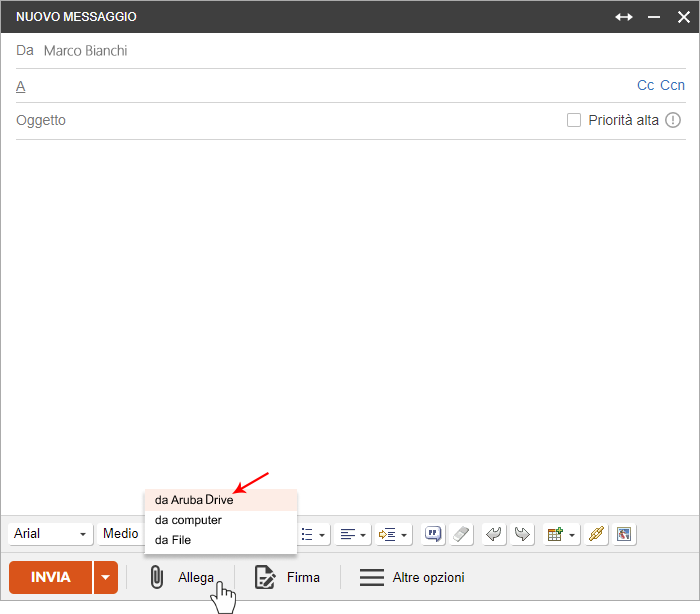Click the undo arrow icon
Viewport: 700px width, 614px height.
494,534
